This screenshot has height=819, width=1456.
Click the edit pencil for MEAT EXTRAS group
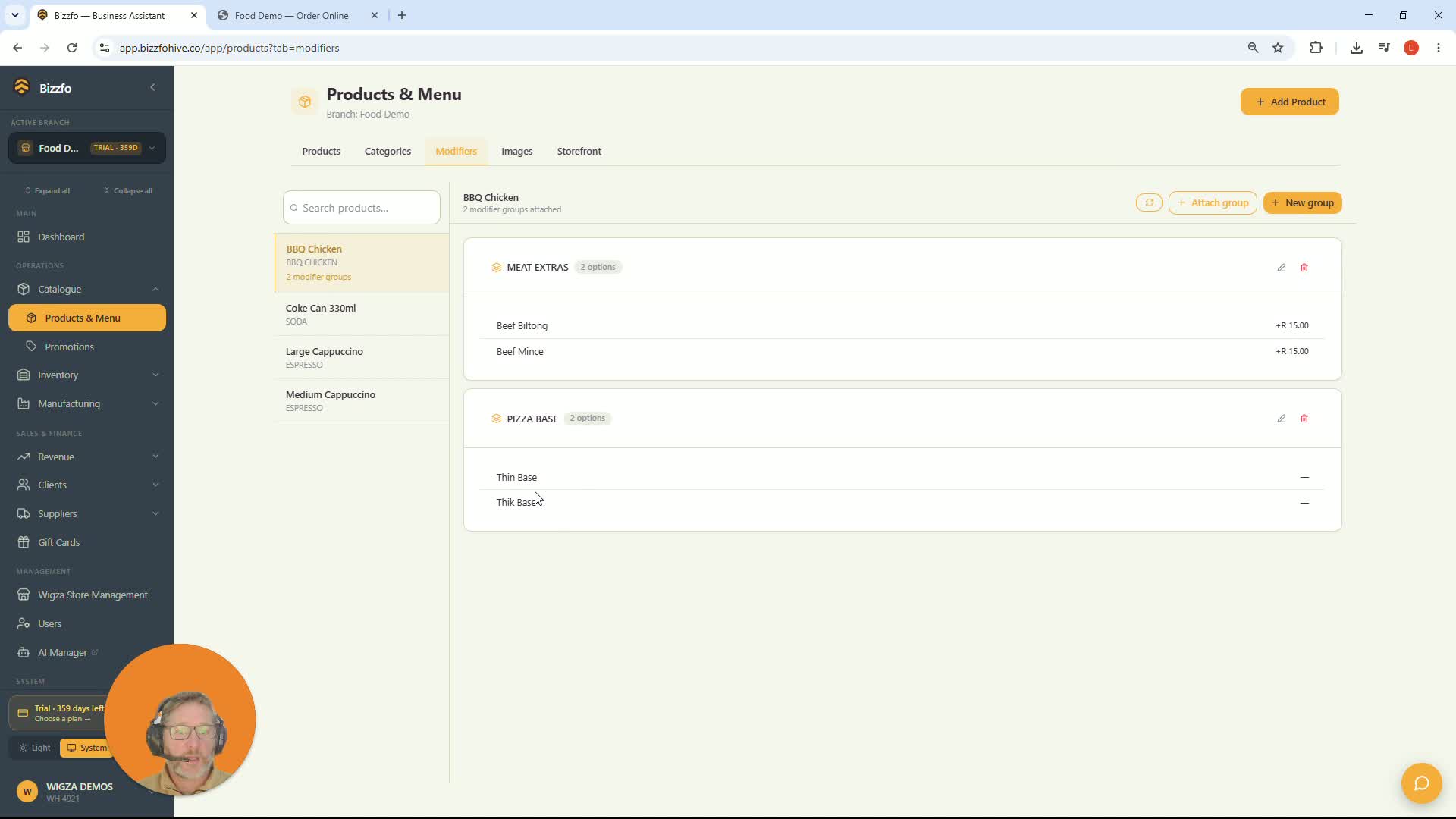pyautogui.click(x=1281, y=268)
